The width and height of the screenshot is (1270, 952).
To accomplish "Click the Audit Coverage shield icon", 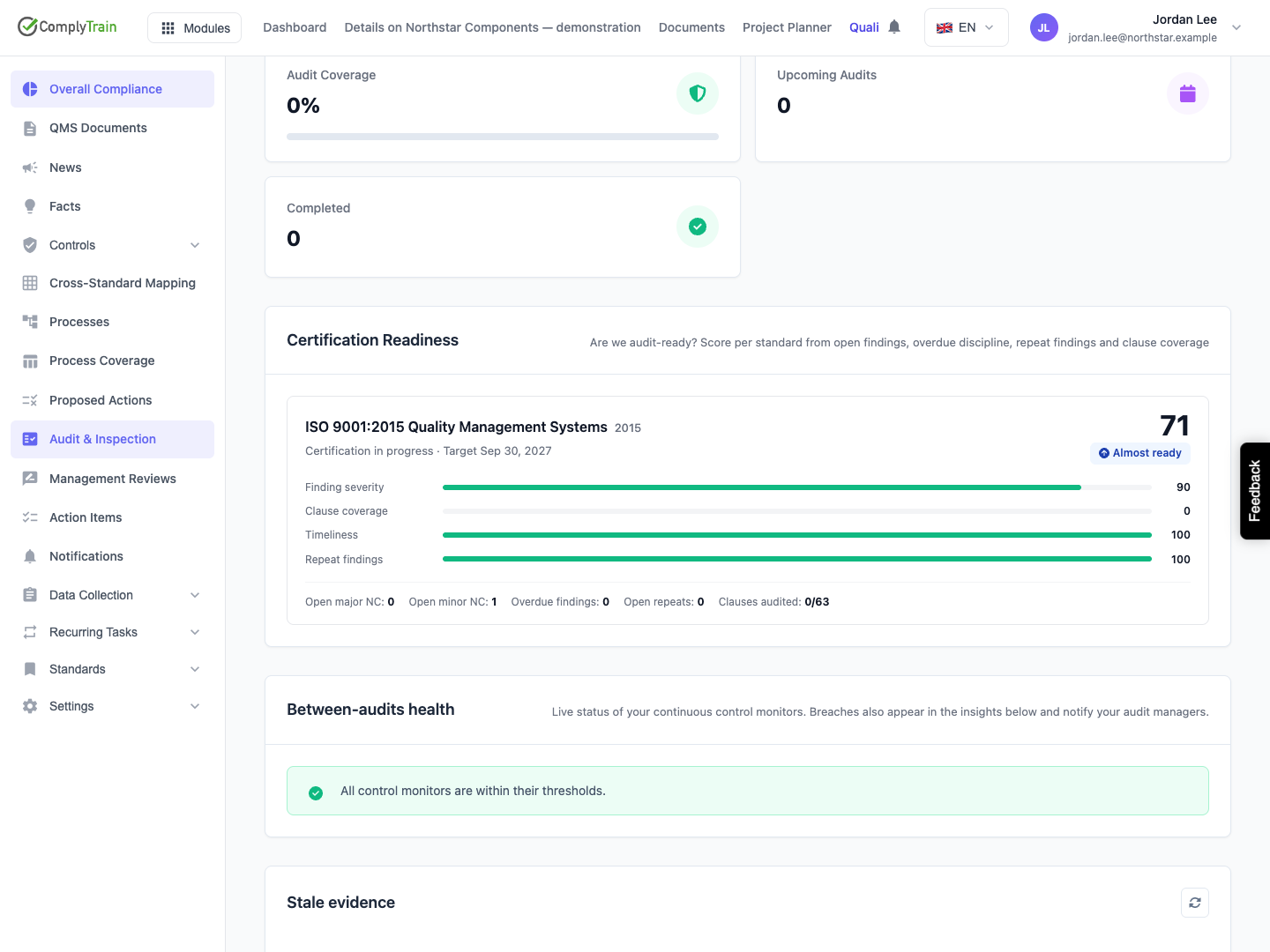I will coord(698,93).
